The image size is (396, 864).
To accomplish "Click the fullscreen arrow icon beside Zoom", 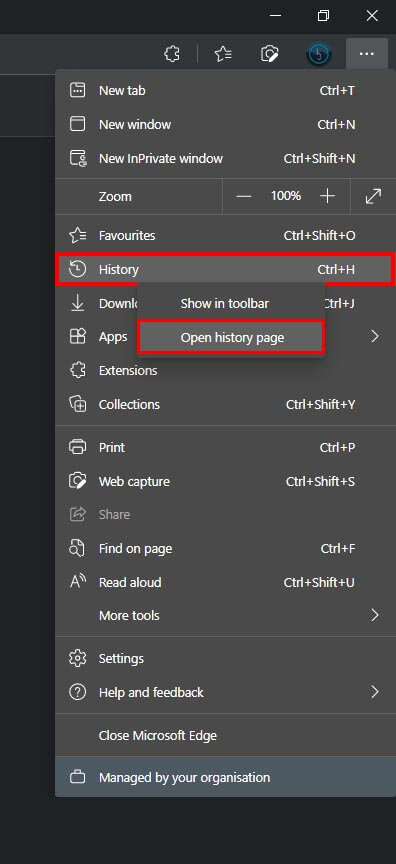I will pyautogui.click(x=373, y=196).
